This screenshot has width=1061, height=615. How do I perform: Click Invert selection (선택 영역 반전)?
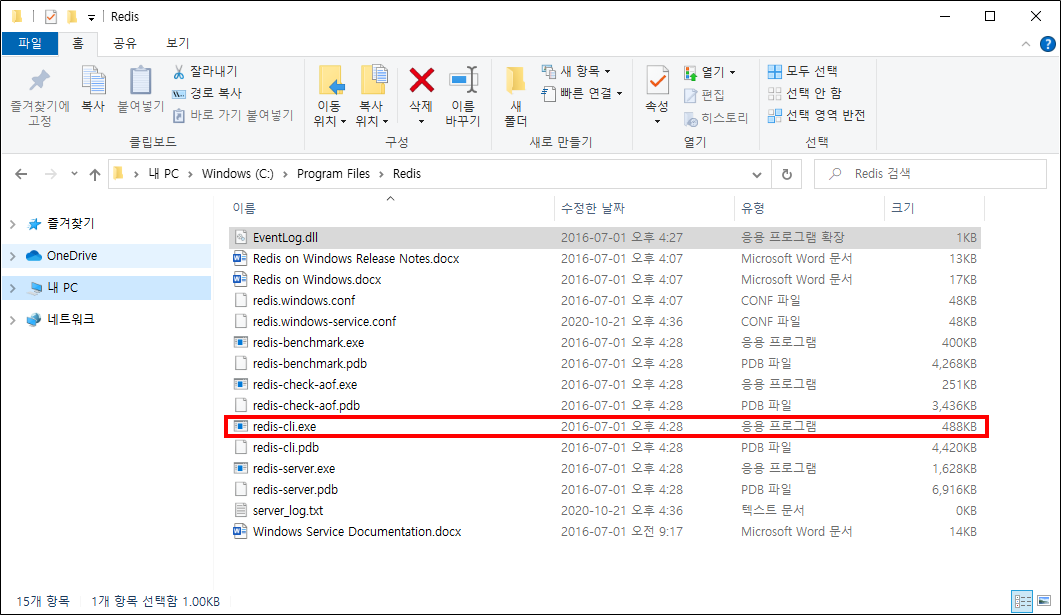pyautogui.click(x=817, y=116)
